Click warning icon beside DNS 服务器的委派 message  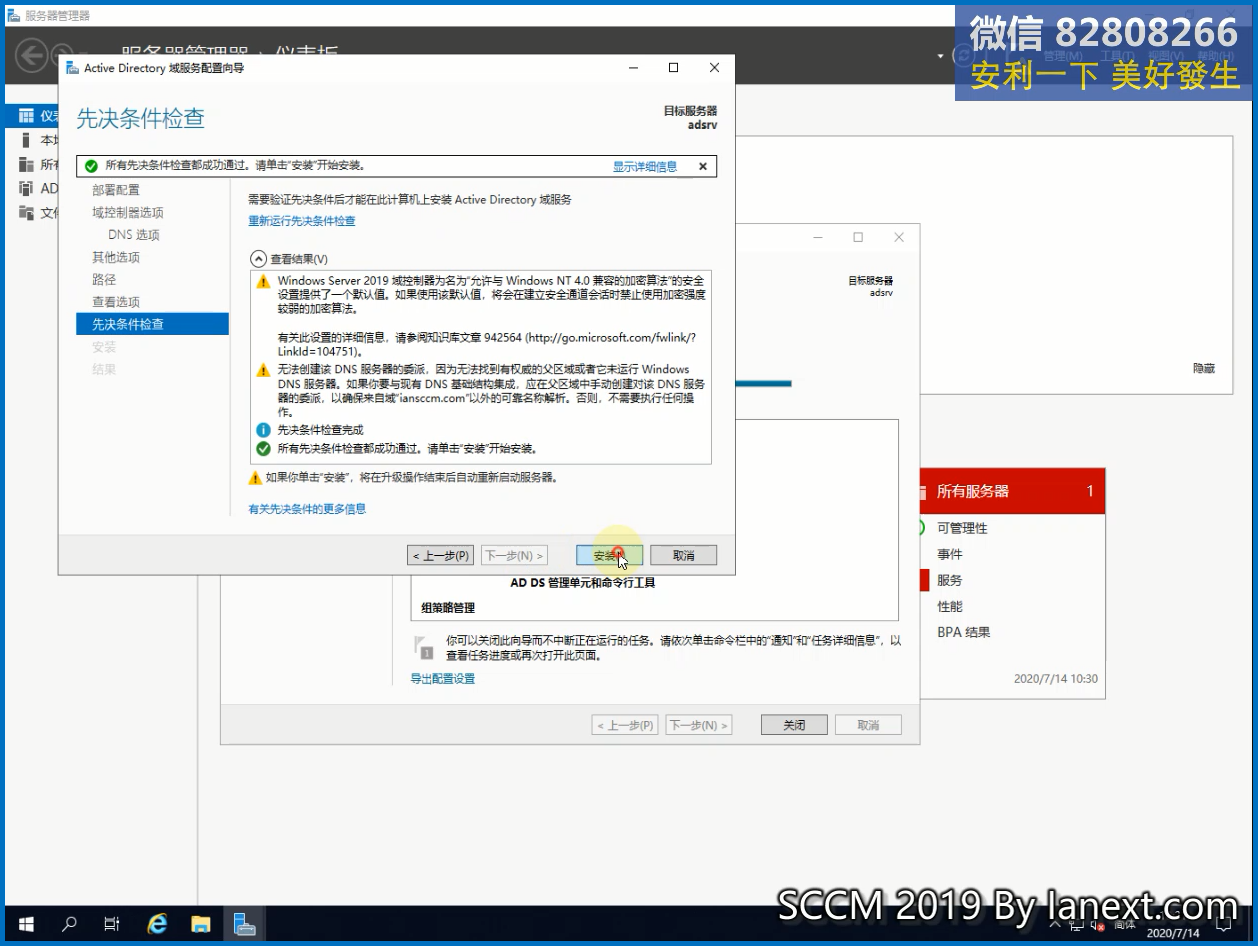pos(263,370)
